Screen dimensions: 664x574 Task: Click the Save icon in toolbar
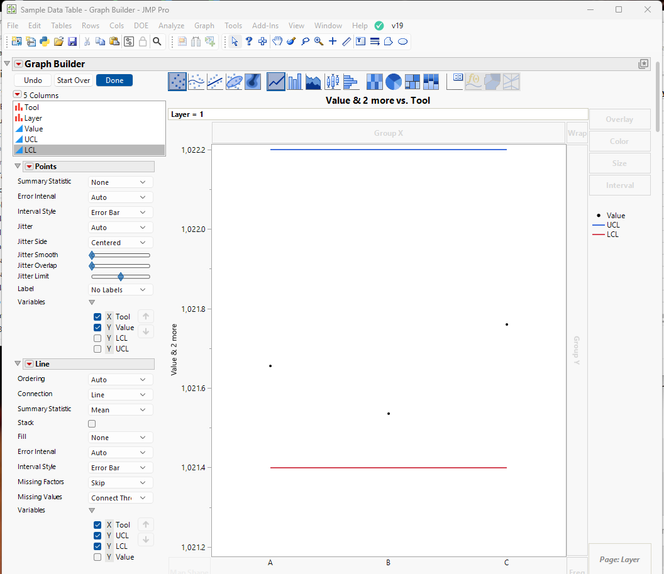pos(72,42)
